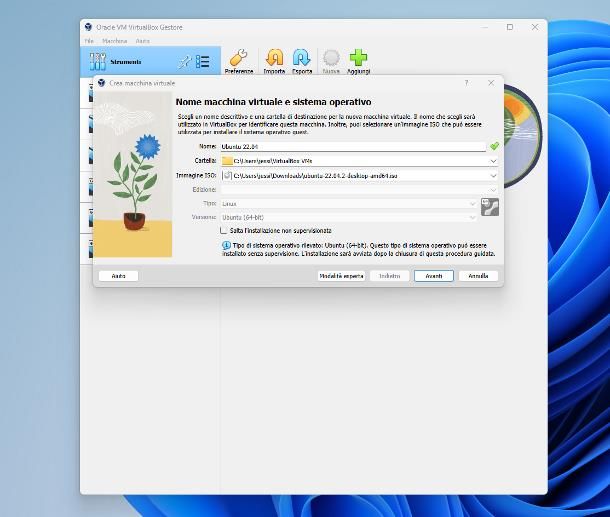Open the Tipo Linux dropdown
The image size is (610, 517).
(349, 203)
